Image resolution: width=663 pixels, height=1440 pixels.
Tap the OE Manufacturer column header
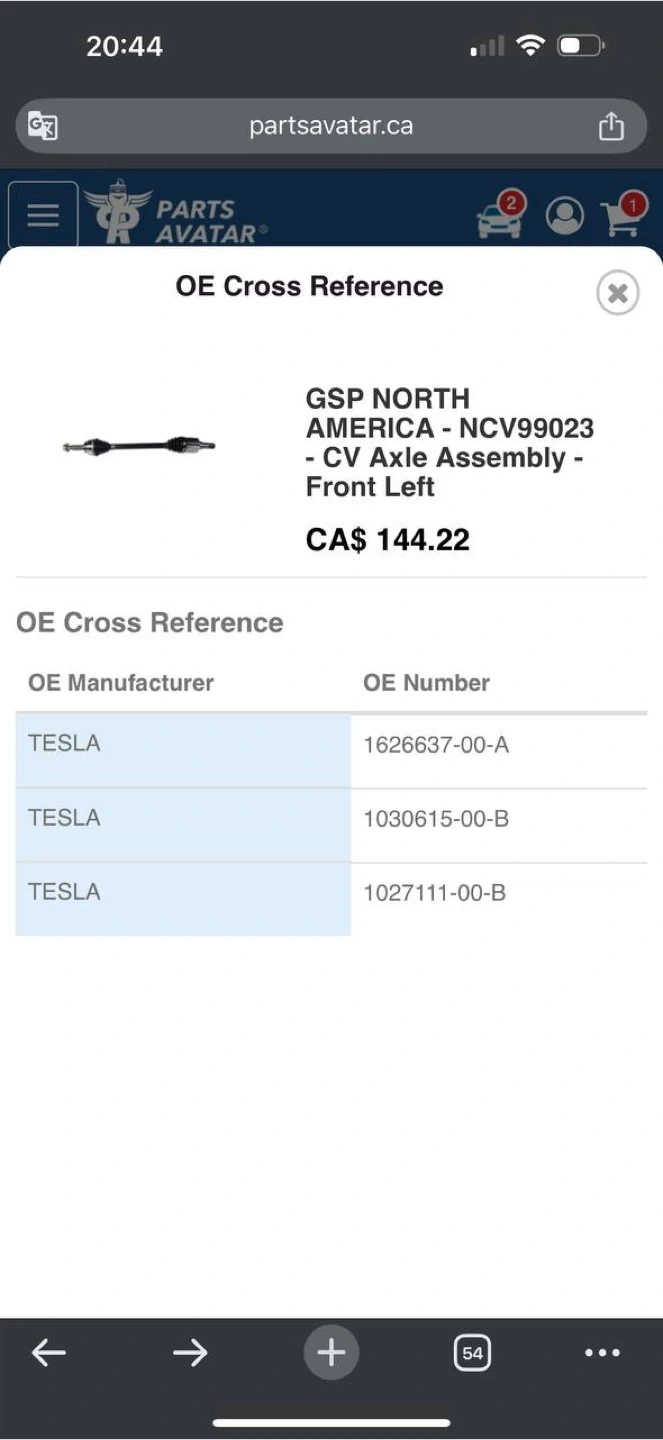(121, 683)
